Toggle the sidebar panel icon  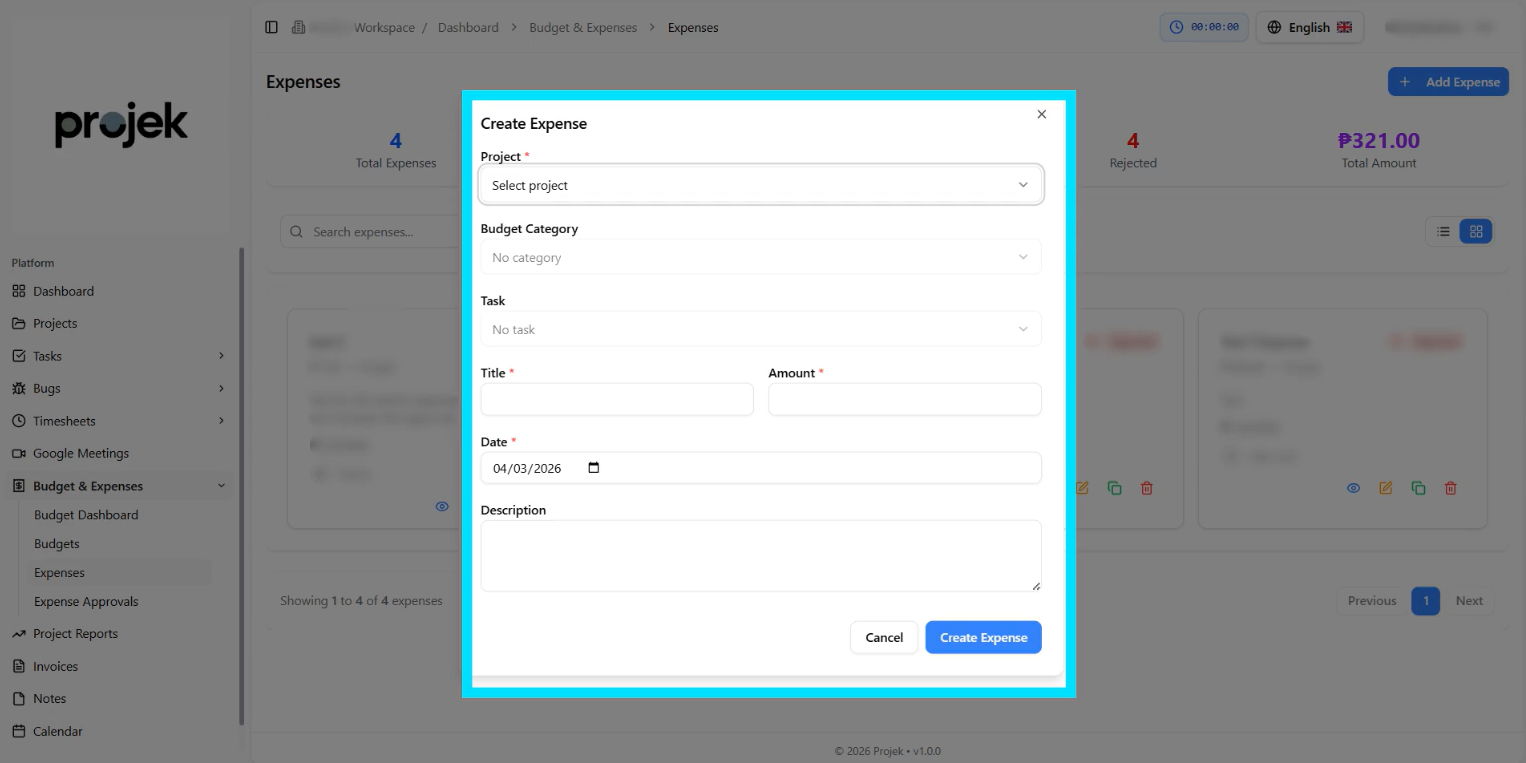pyautogui.click(x=272, y=28)
